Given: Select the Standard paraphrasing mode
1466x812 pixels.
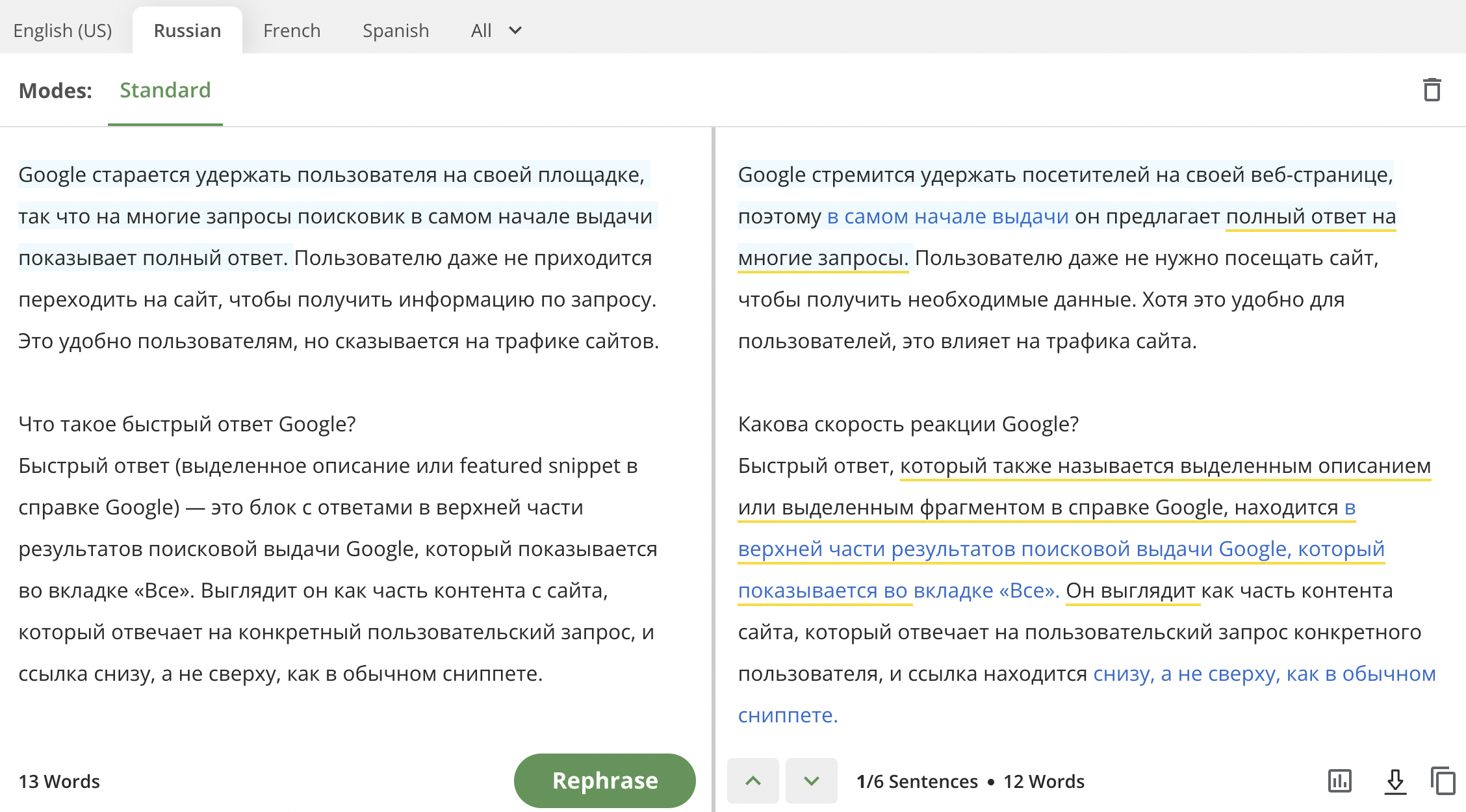Looking at the screenshot, I should pyautogui.click(x=165, y=90).
